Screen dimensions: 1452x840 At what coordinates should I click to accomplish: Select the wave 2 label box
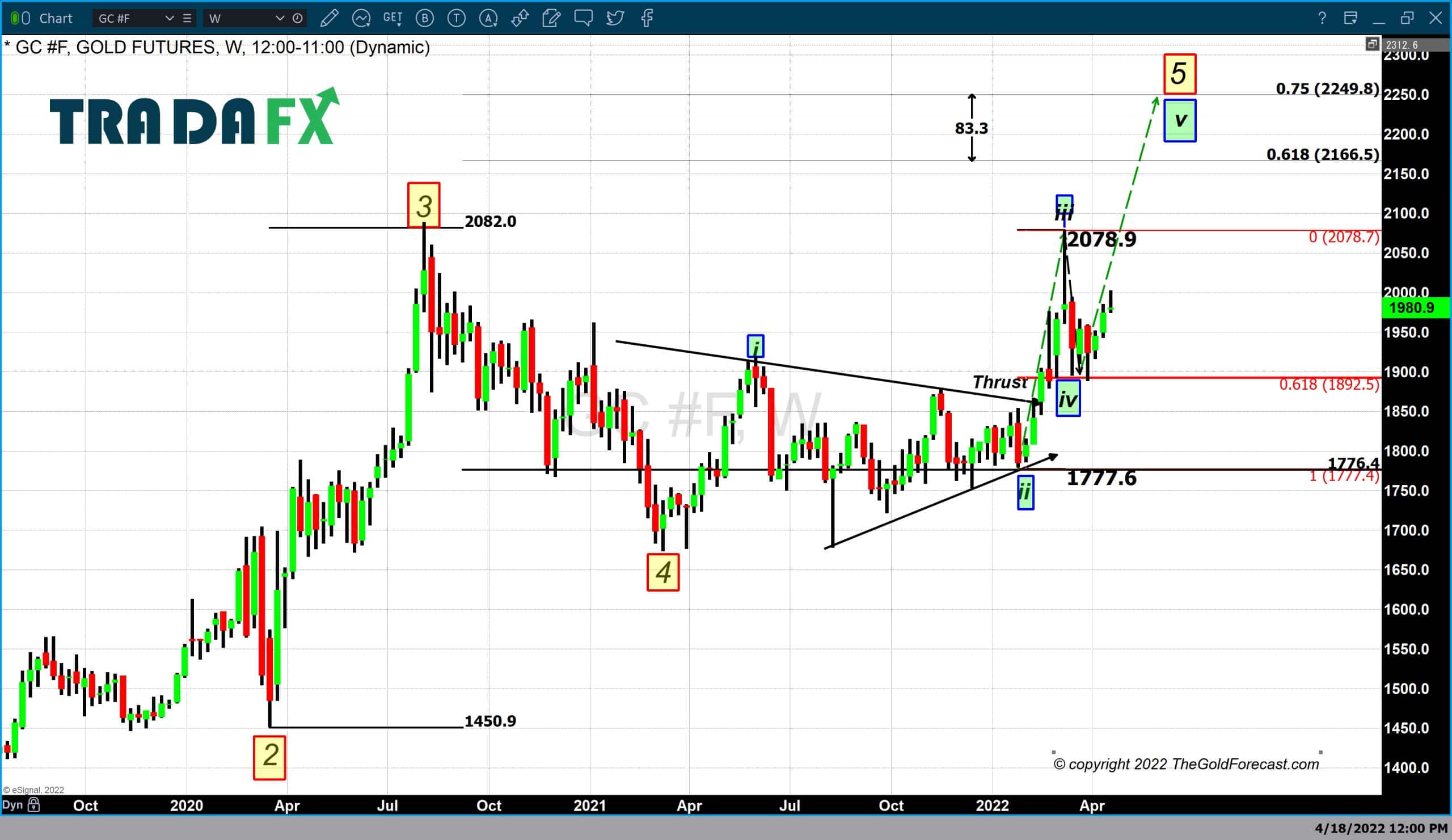269,758
